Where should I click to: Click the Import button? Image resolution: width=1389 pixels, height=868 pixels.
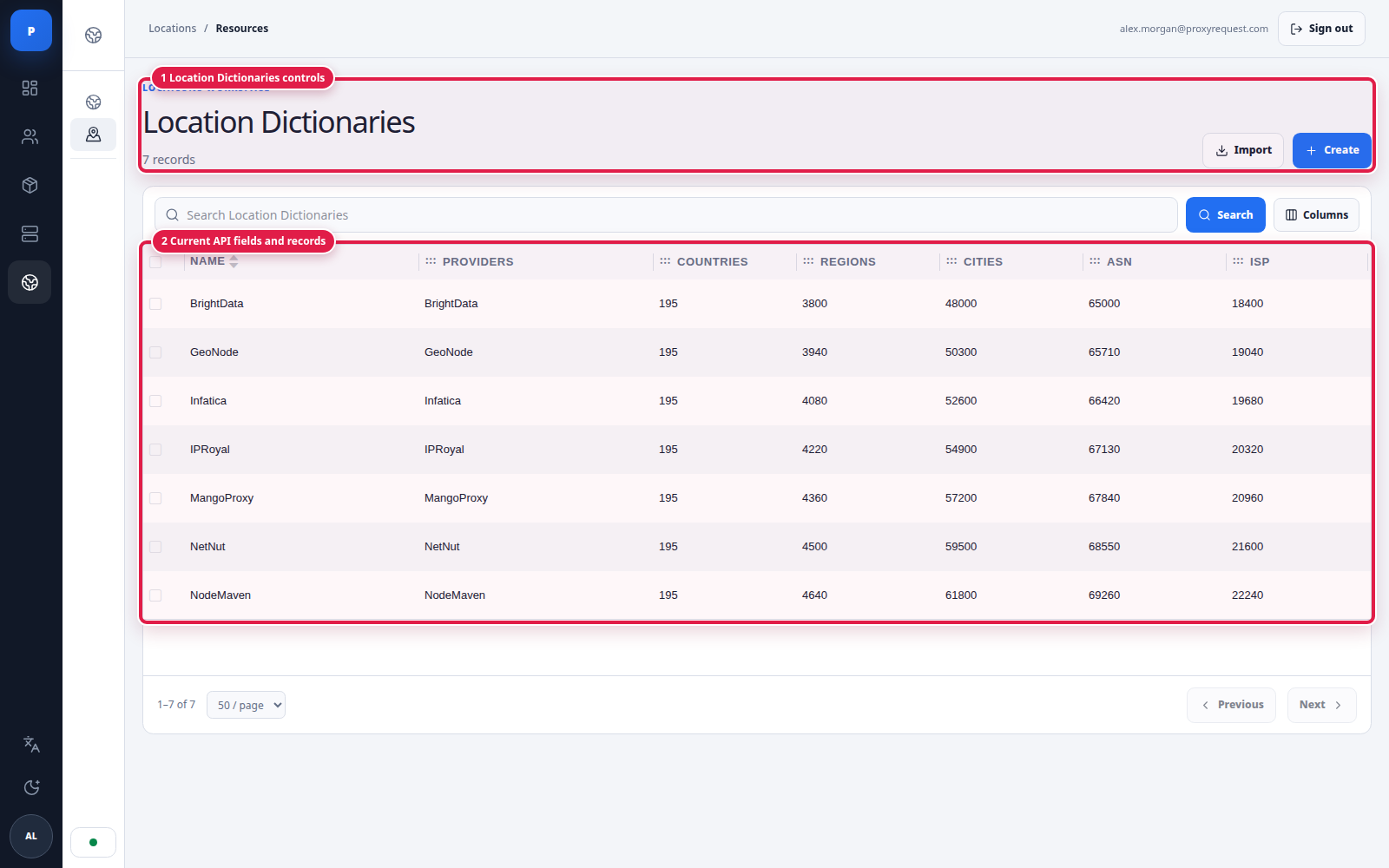tap(1243, 150)
